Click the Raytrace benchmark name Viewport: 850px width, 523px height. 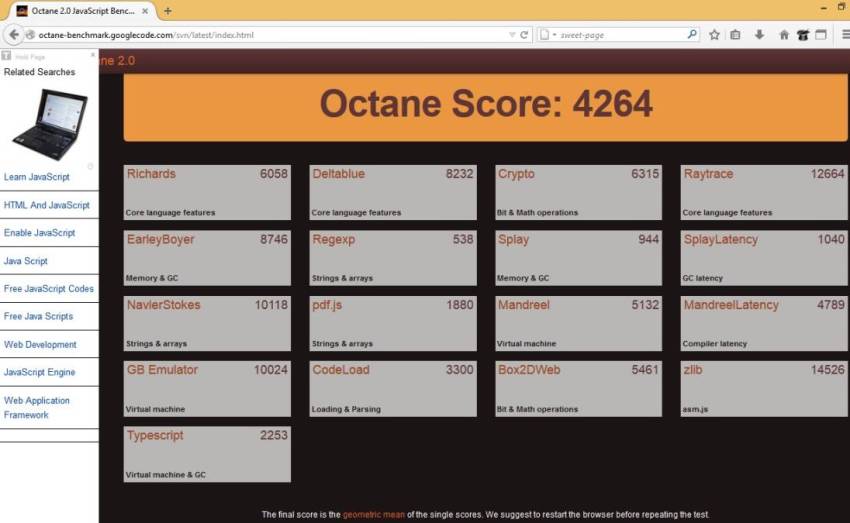[708, 175]
